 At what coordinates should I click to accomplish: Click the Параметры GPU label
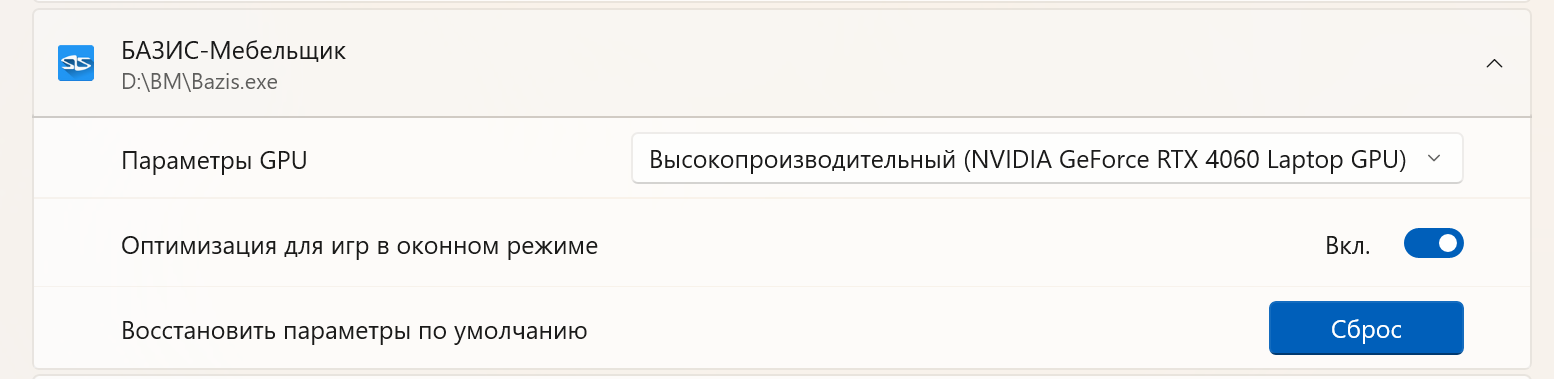214,160
